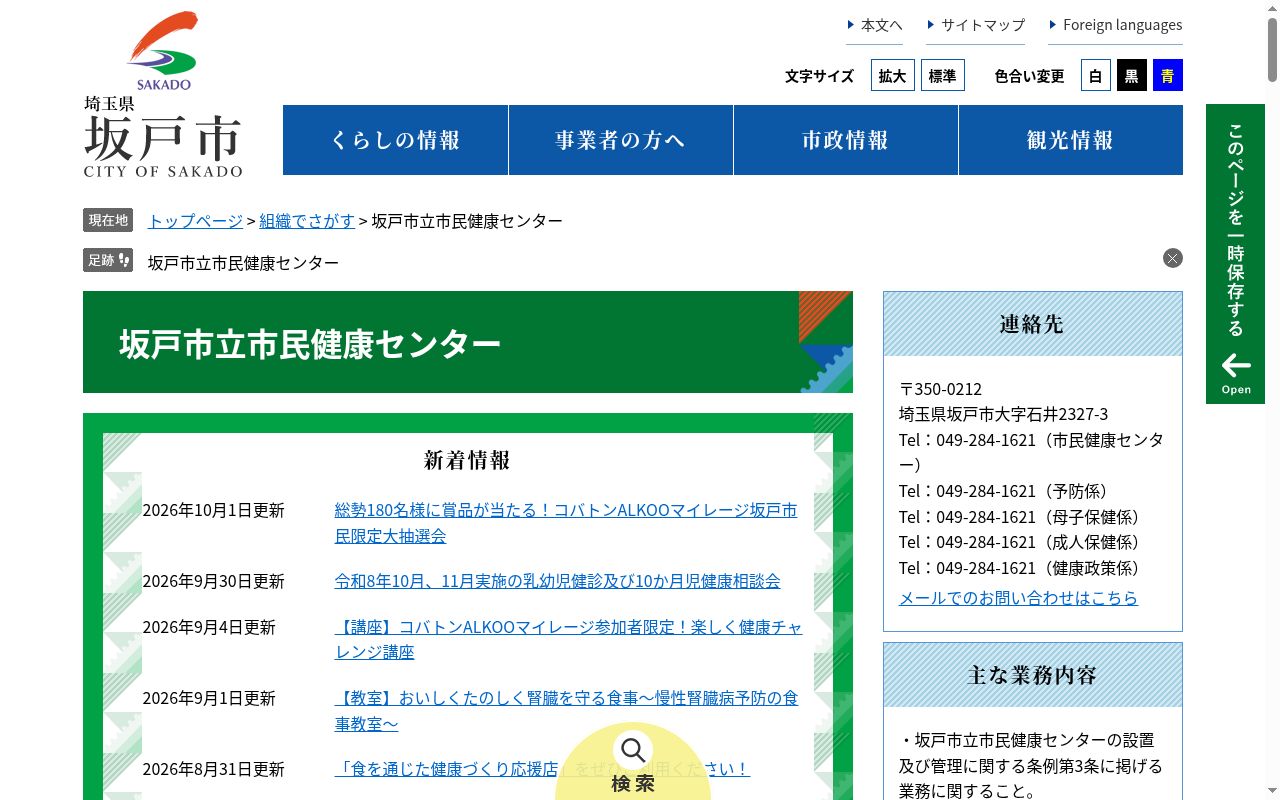Open the 慢性腎臓病予防の食事教室 link
1280x800 pixels.
coord(566,711)
